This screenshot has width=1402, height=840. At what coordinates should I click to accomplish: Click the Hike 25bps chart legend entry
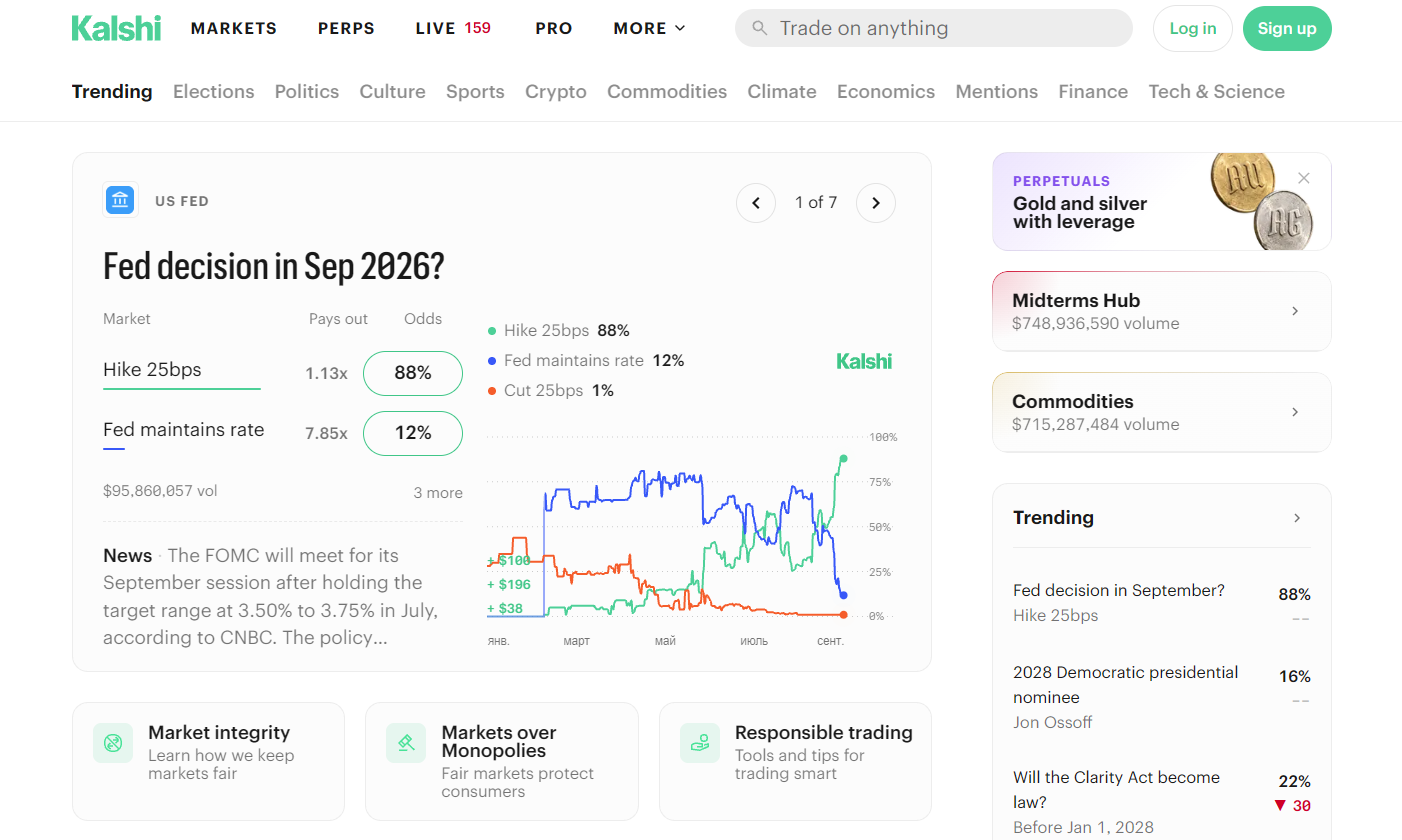pos(558,330)
